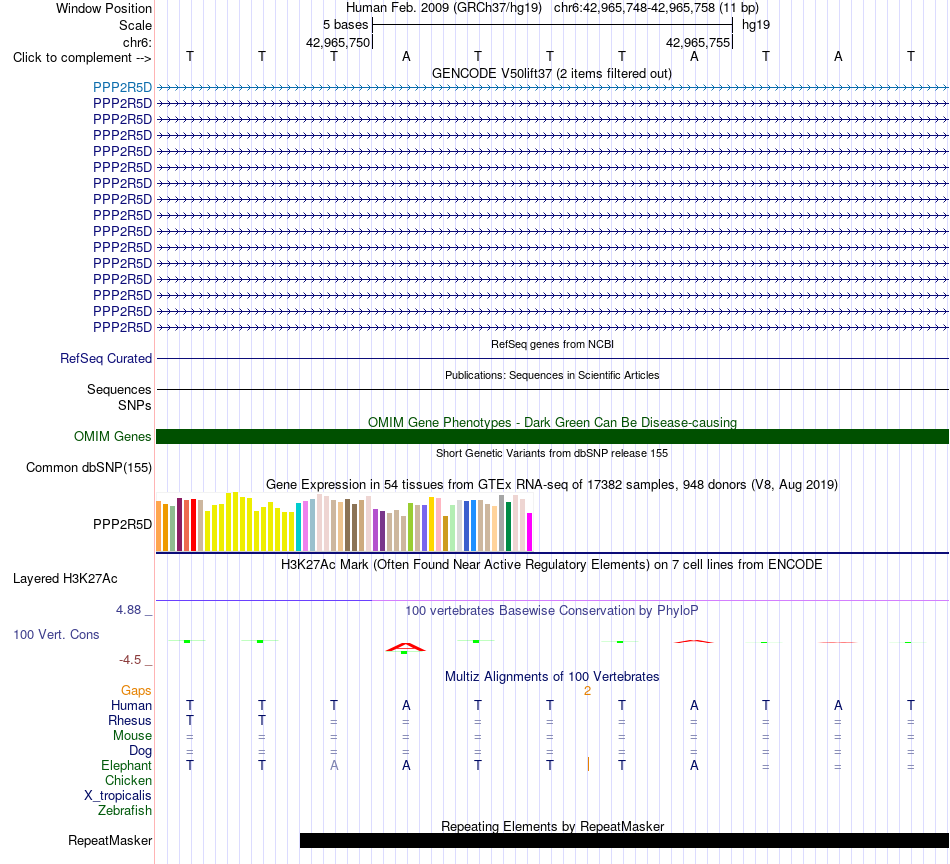The width and height of the screenshot is (950, 864).
Task: Click the Layered H3K27Ac track label
Action: (x=65, y=579)
